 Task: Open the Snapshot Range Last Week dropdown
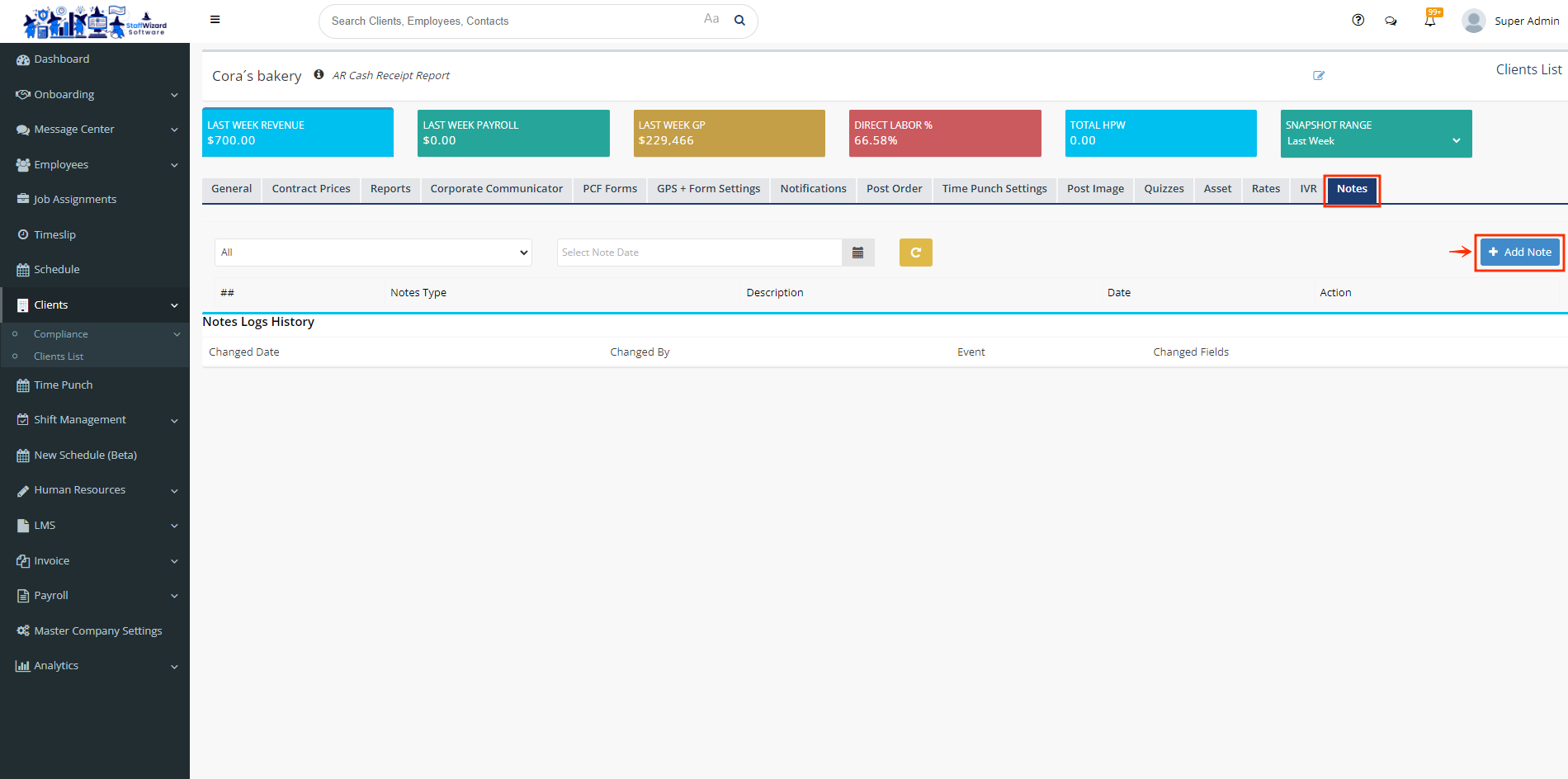coord(1375,141)
